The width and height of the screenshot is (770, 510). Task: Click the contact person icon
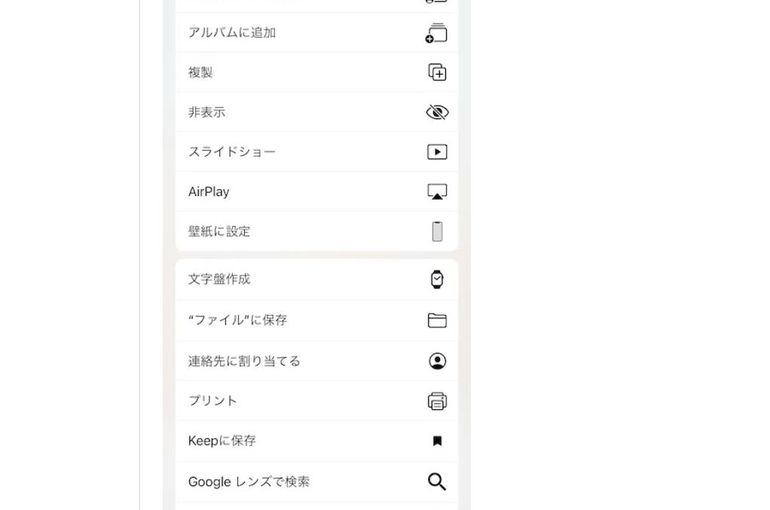437,361
